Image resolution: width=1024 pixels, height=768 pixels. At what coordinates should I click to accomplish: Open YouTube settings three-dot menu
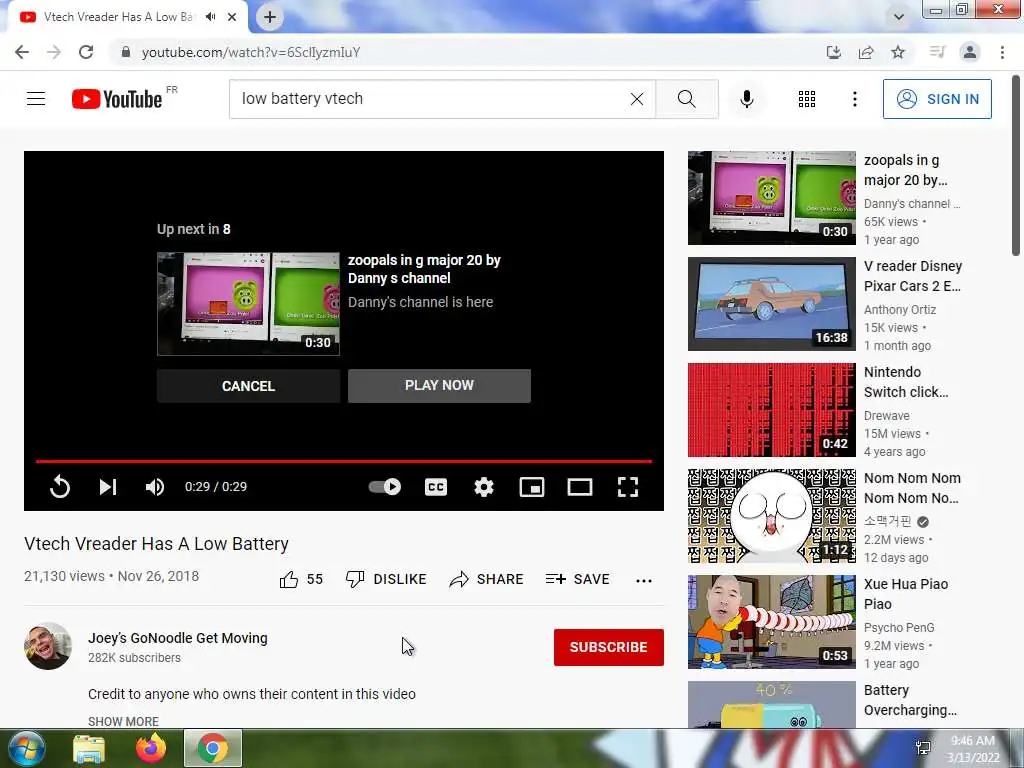(x=854, y=99)
